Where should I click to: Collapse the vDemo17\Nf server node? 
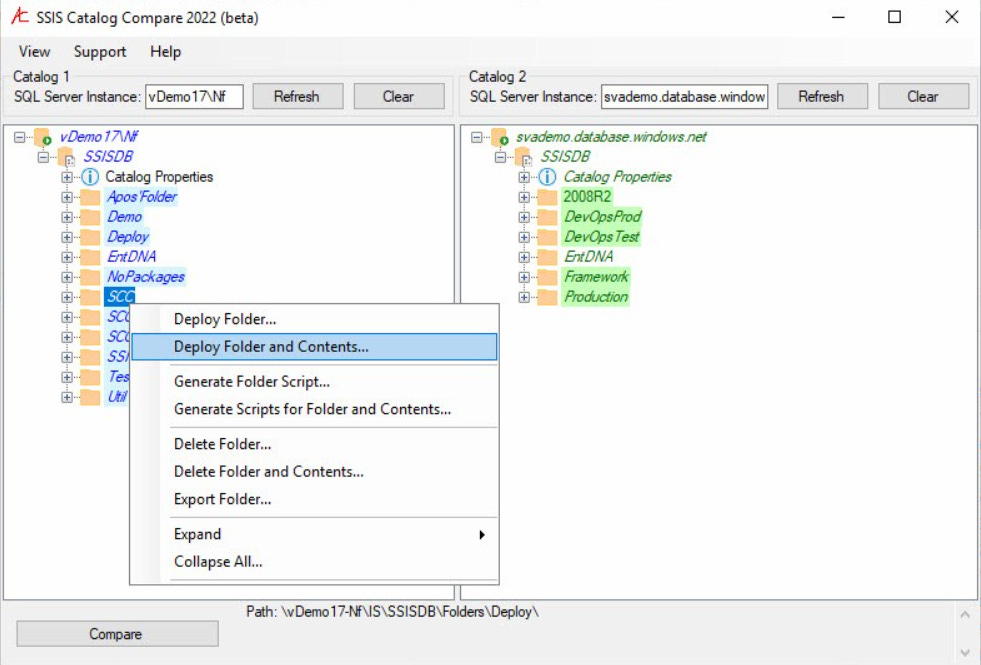pyautogui.click(x=19, y=136)
